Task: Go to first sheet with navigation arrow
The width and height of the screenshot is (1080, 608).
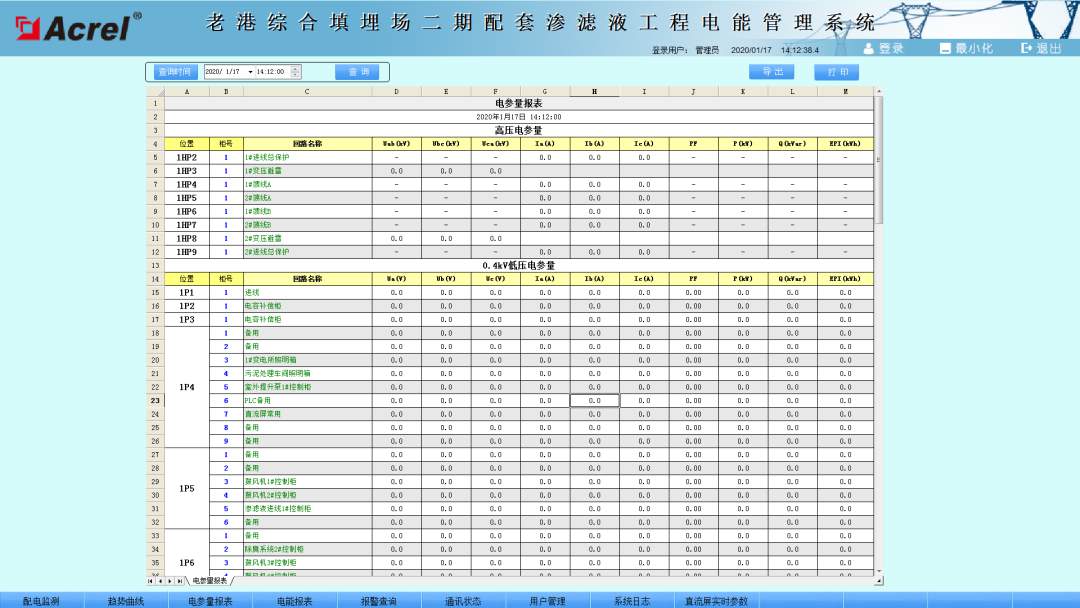Action: coord(150,581)
